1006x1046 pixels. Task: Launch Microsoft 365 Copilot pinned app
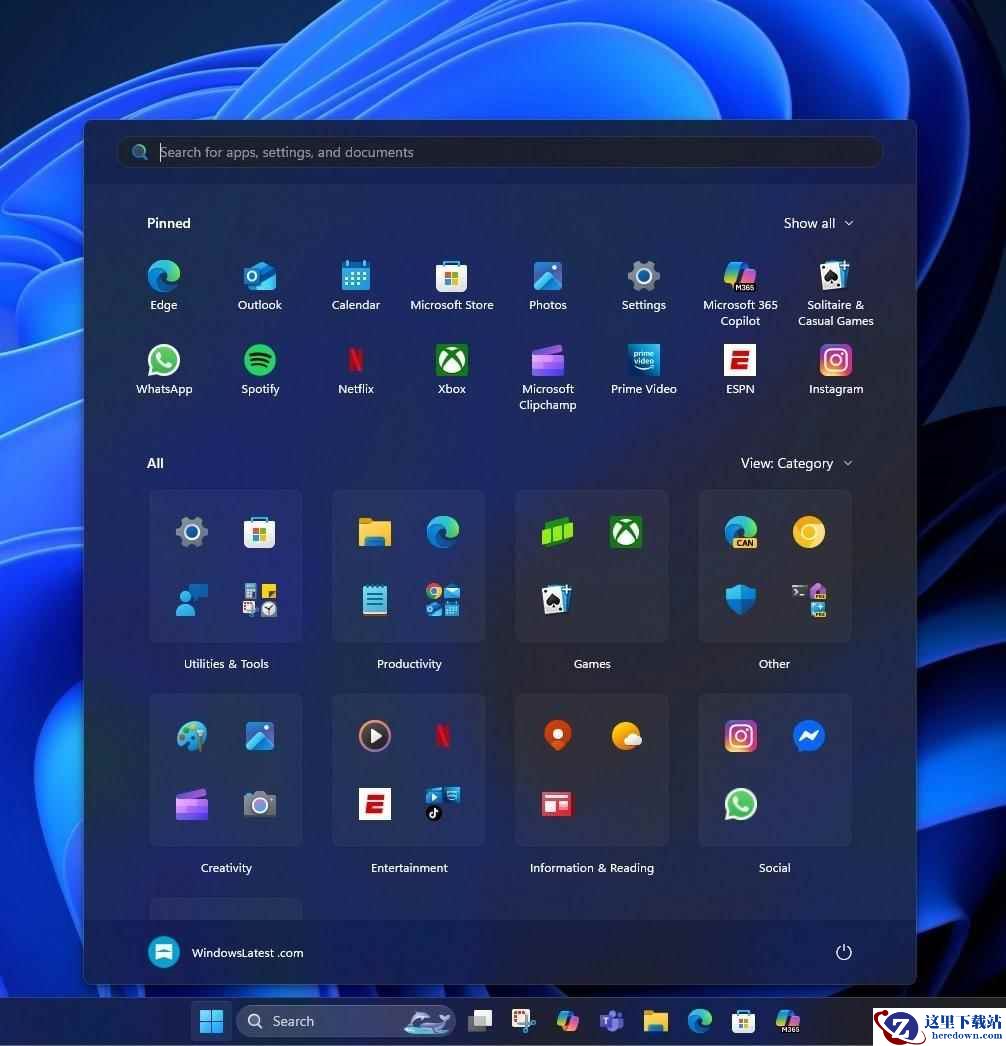(740, 294)
